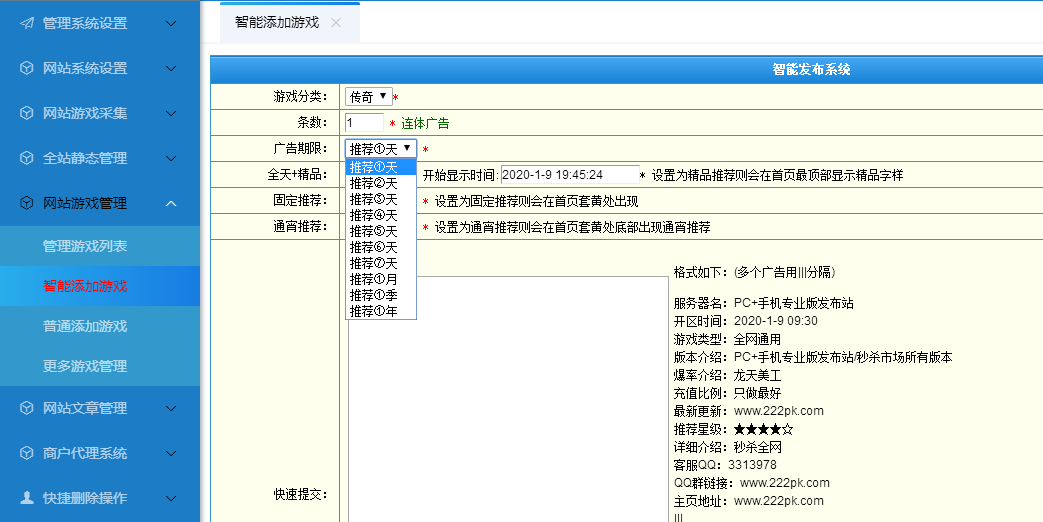Click the 爆率介绍 龙天美工 line

click(x=727, y=375)
